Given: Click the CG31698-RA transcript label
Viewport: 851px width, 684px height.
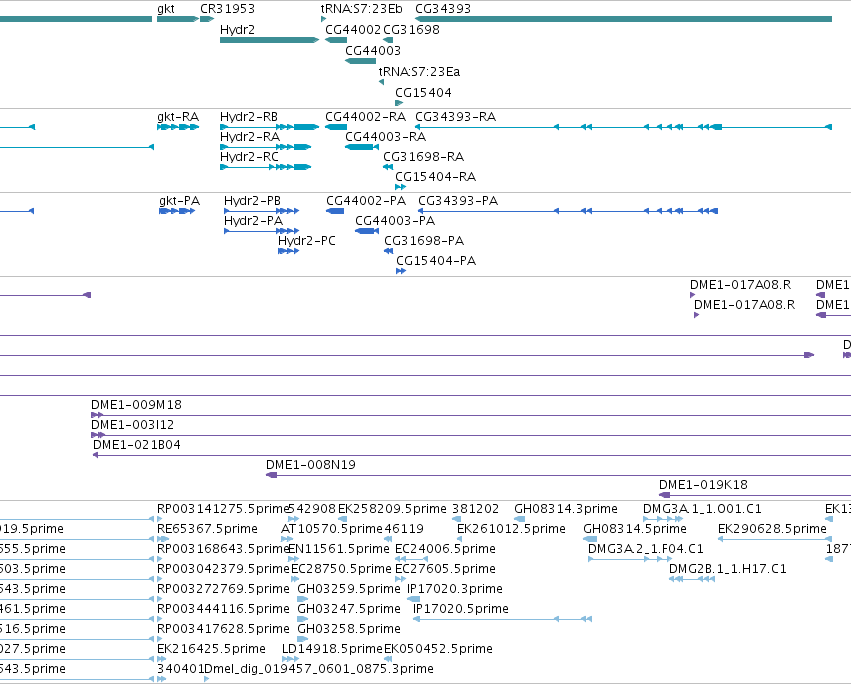Looking at the screenshot, I should [x=423, y=157].
